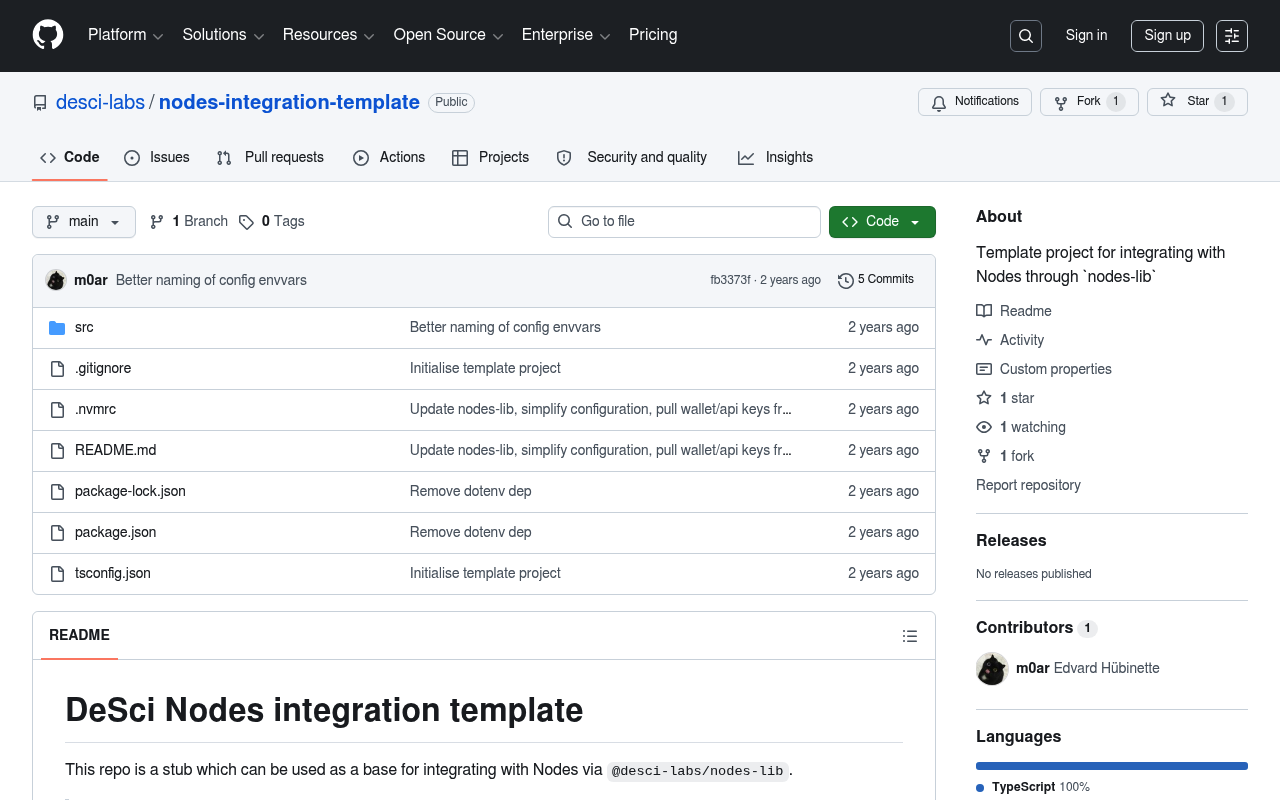Open the README.md file name
1280x800 pixels.
coord(116,451)
